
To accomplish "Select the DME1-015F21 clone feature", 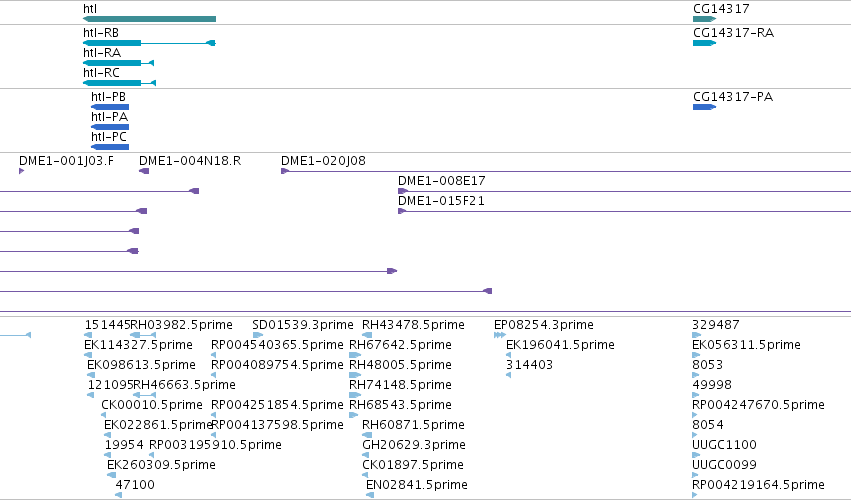I will click(624, 211).
